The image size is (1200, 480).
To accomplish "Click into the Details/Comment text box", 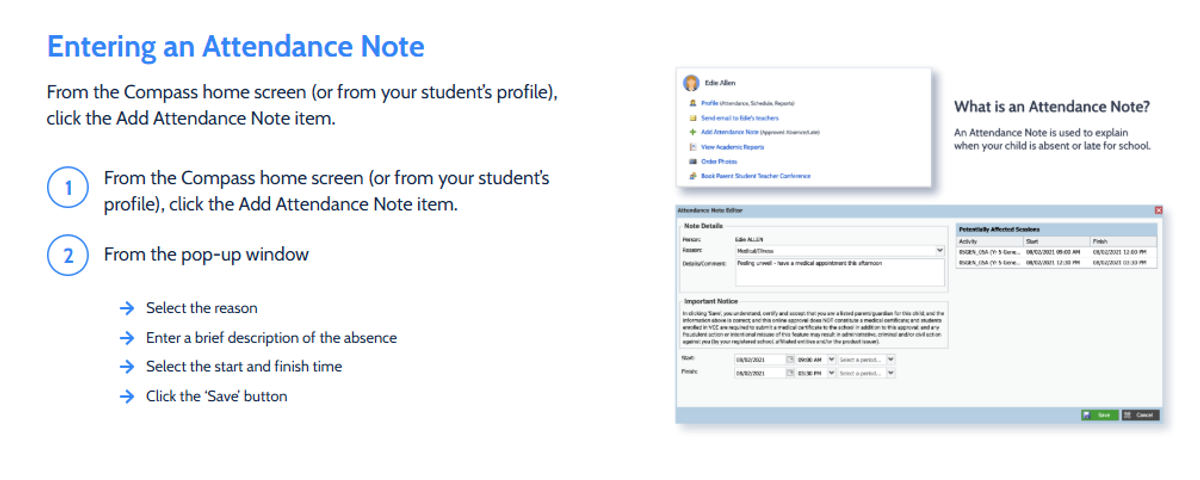I will tap(840, 273).
